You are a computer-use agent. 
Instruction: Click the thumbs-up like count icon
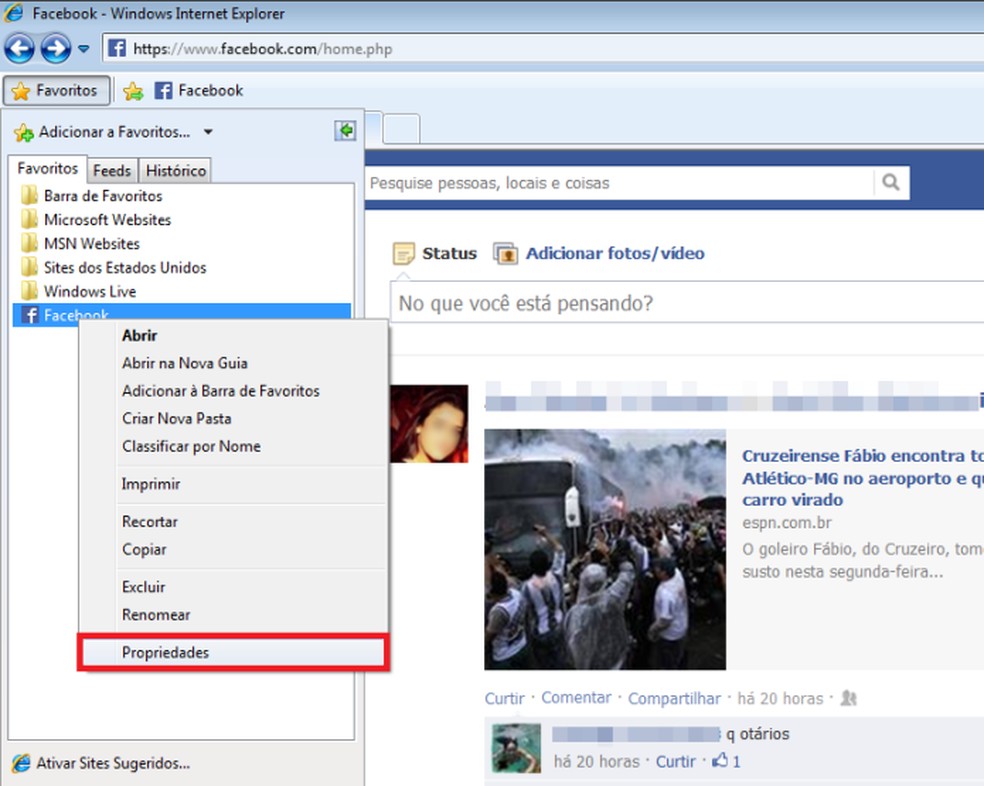[720, 760]
